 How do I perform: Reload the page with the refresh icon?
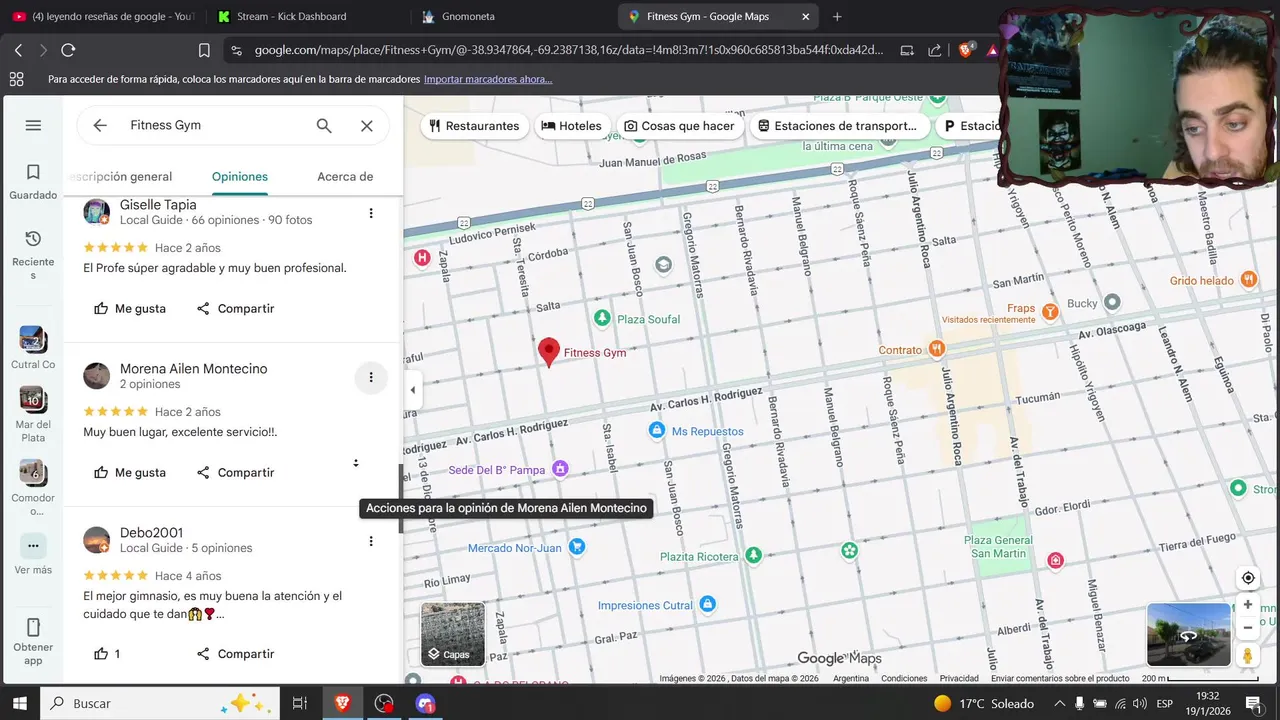[68, 50]
